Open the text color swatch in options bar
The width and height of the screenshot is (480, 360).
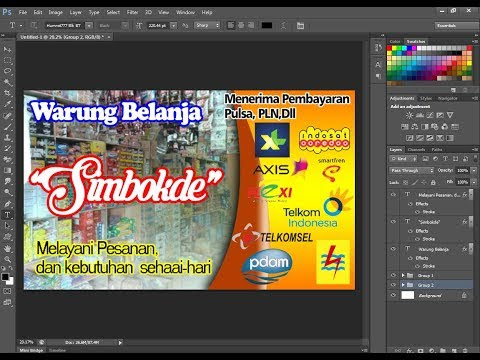pyautogui.click(x=267, y=25)
